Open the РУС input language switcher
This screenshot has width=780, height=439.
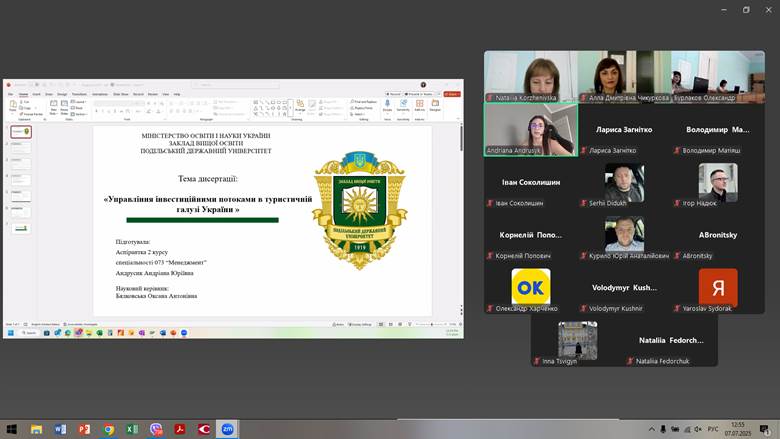713,429
